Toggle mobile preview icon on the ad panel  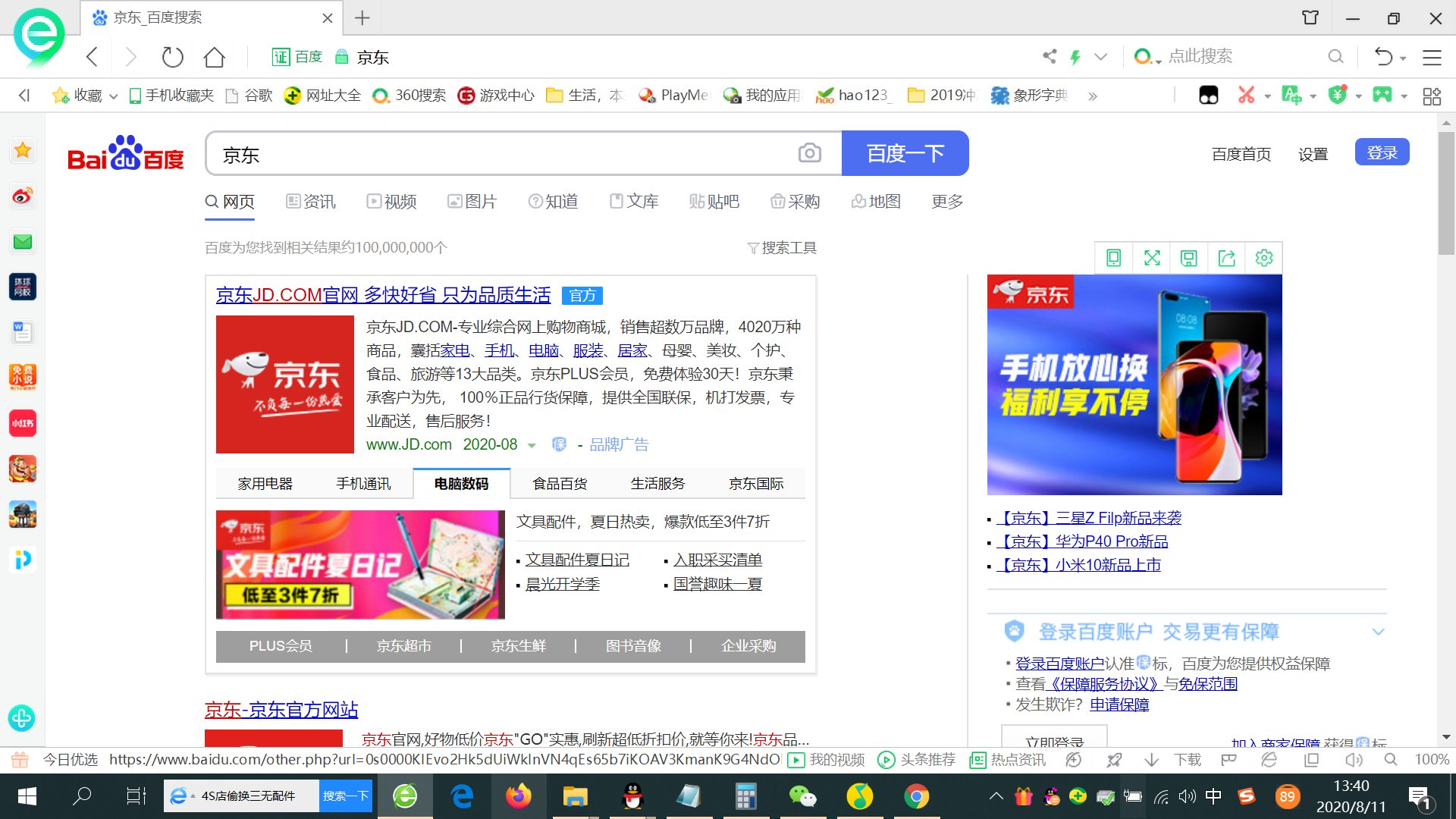(1112, 258)
